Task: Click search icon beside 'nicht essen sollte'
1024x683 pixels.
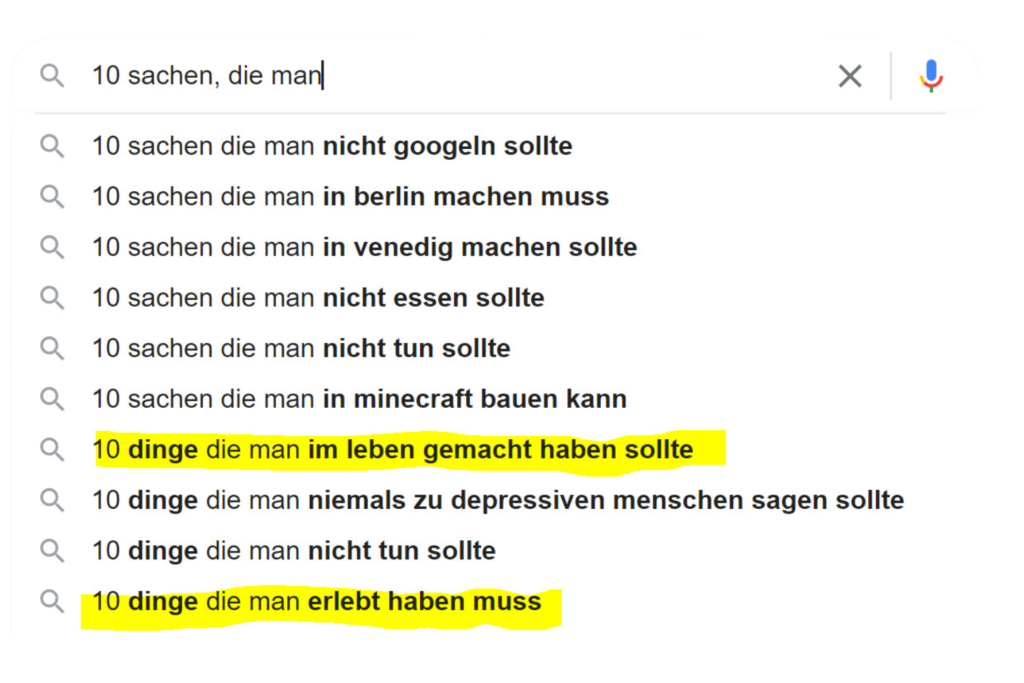Action: 52,298
